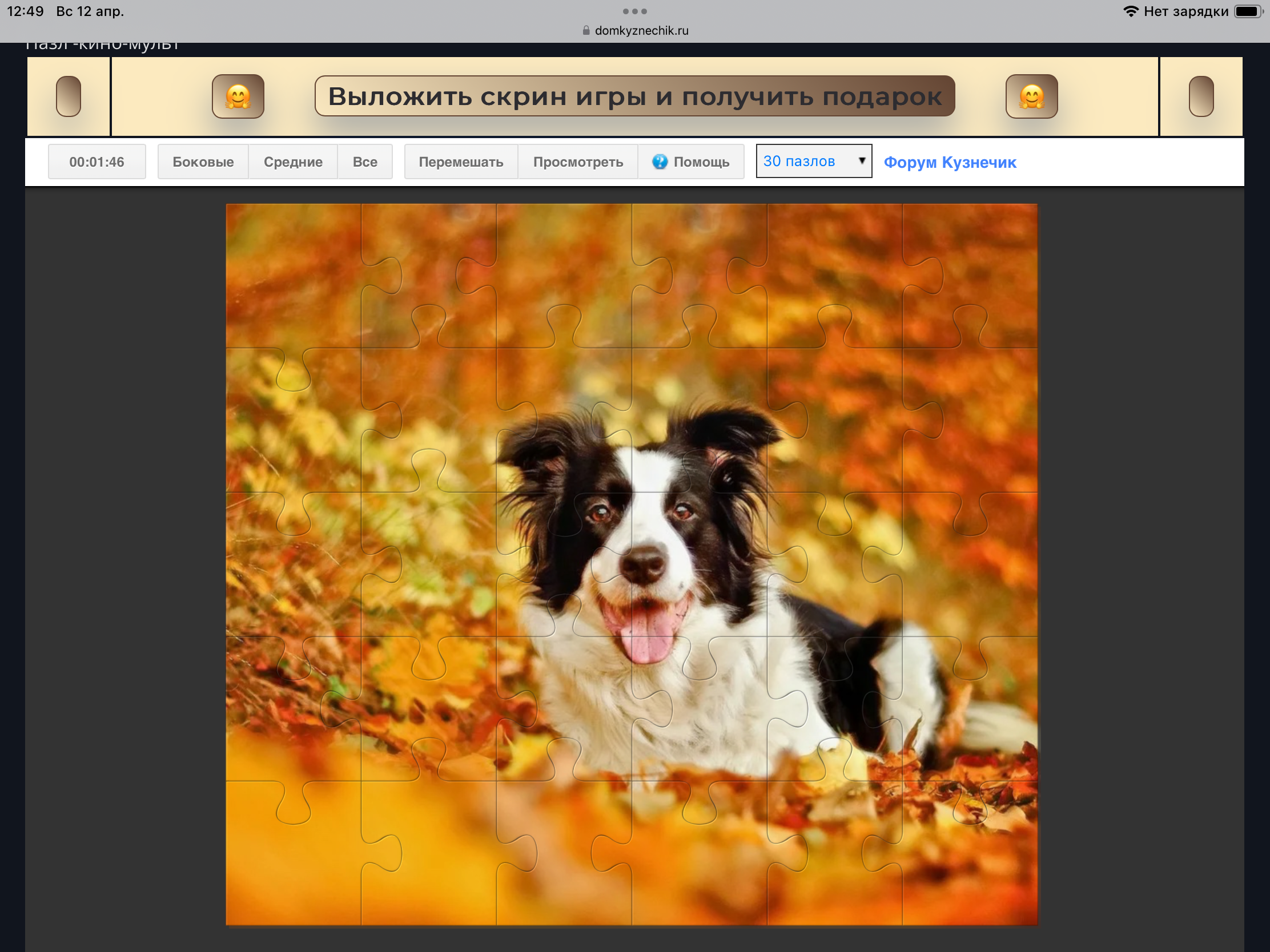
Task: Click the right hugging emoji button
Action: 1031,96
